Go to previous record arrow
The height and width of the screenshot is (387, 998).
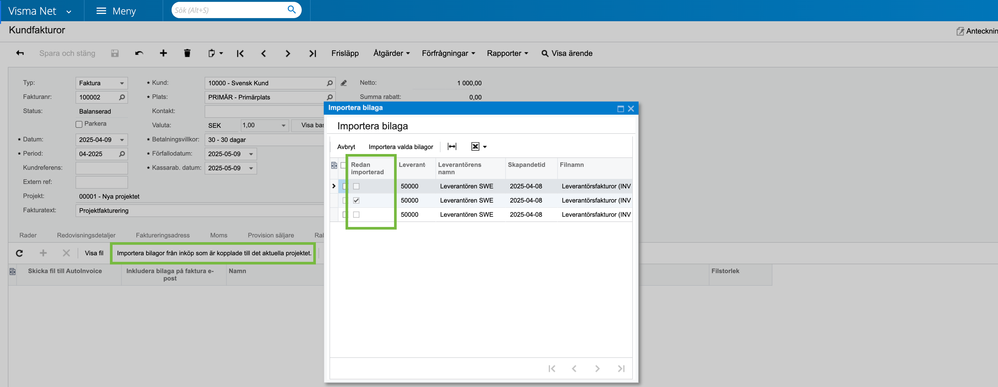click(264, 53)
